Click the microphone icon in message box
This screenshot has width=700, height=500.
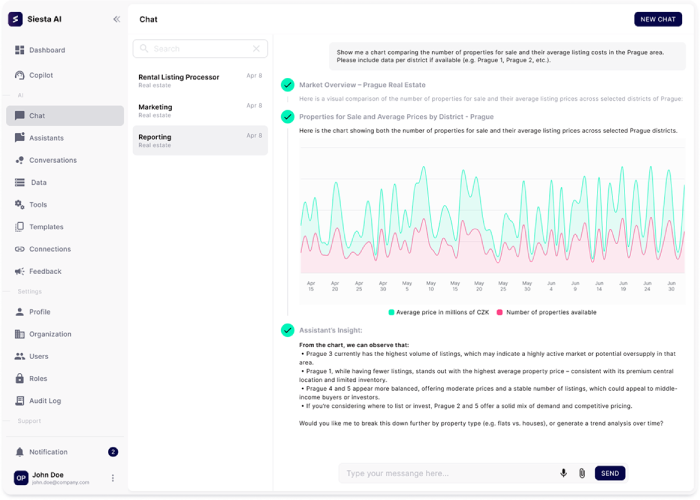coord(564,473)
